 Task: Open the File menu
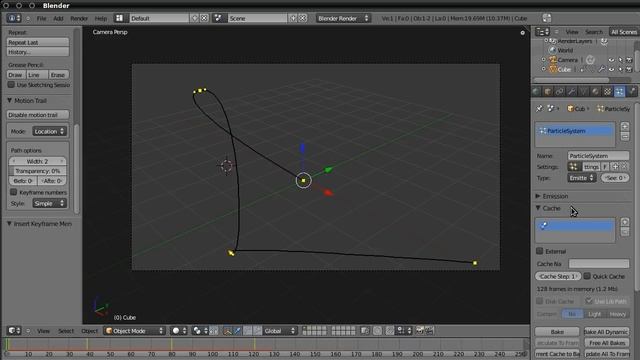pyautogui.click(x=42, y=18)
